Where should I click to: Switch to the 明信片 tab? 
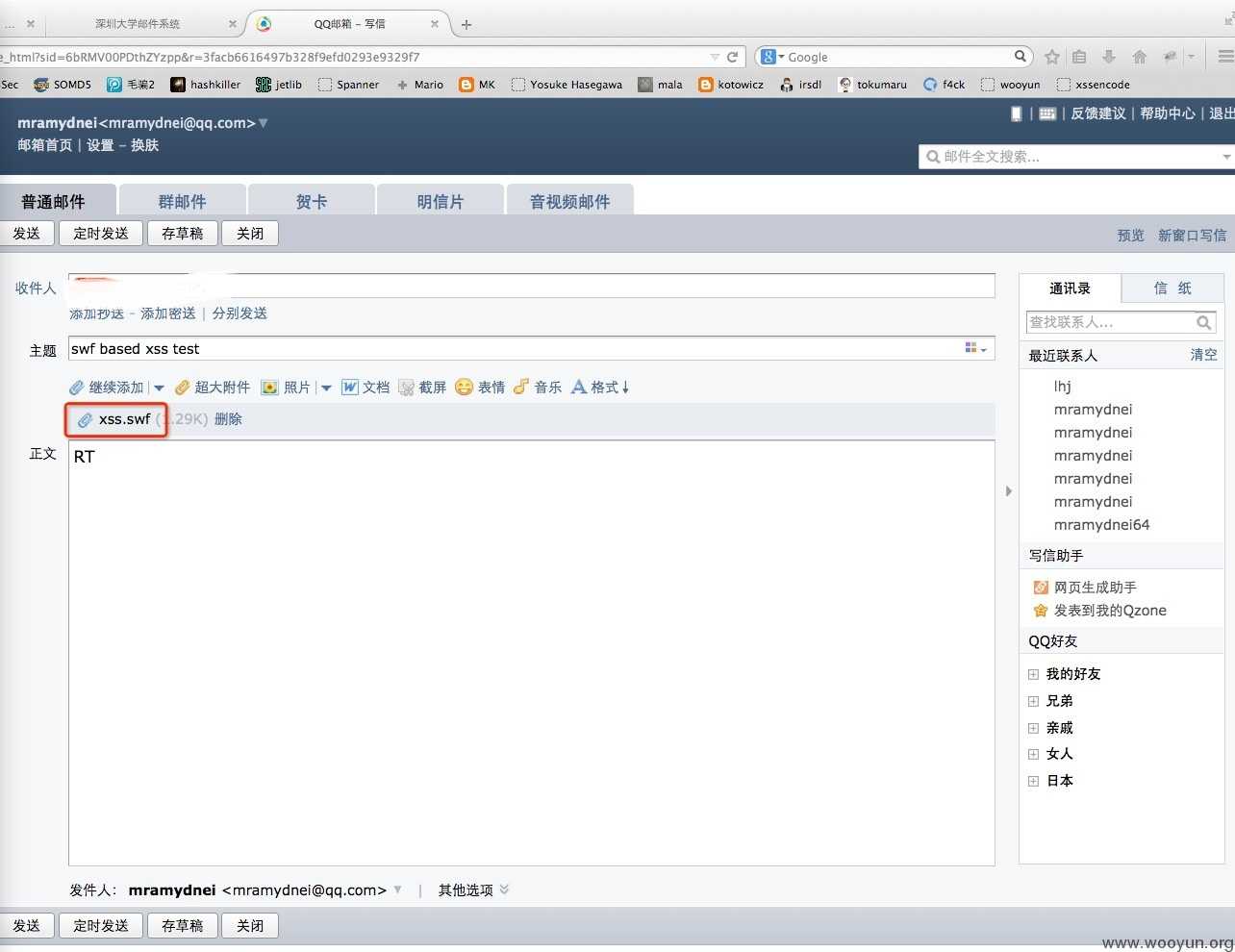point(441,200)
